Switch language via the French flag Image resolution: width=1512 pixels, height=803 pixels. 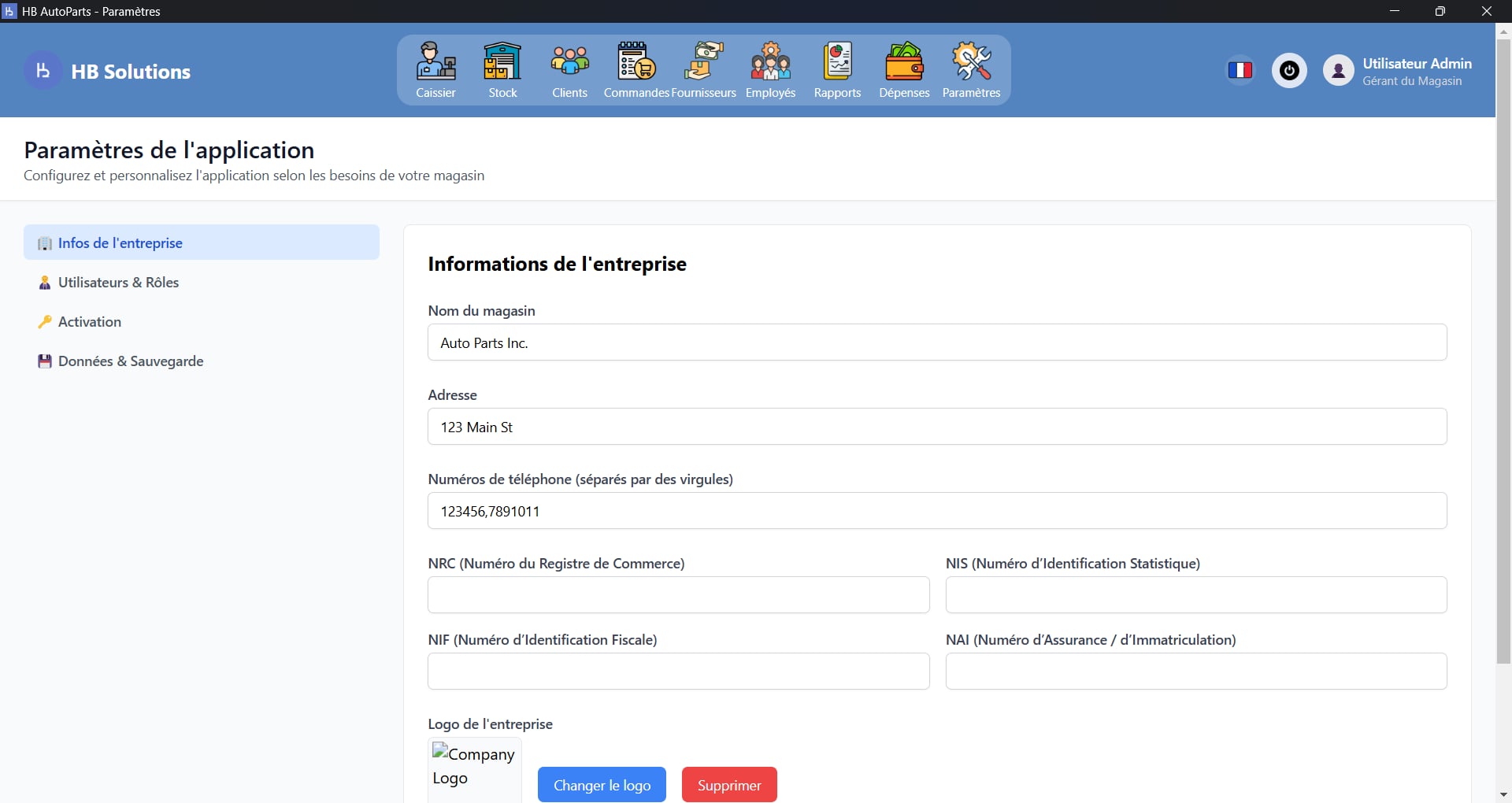point(1240,70)
